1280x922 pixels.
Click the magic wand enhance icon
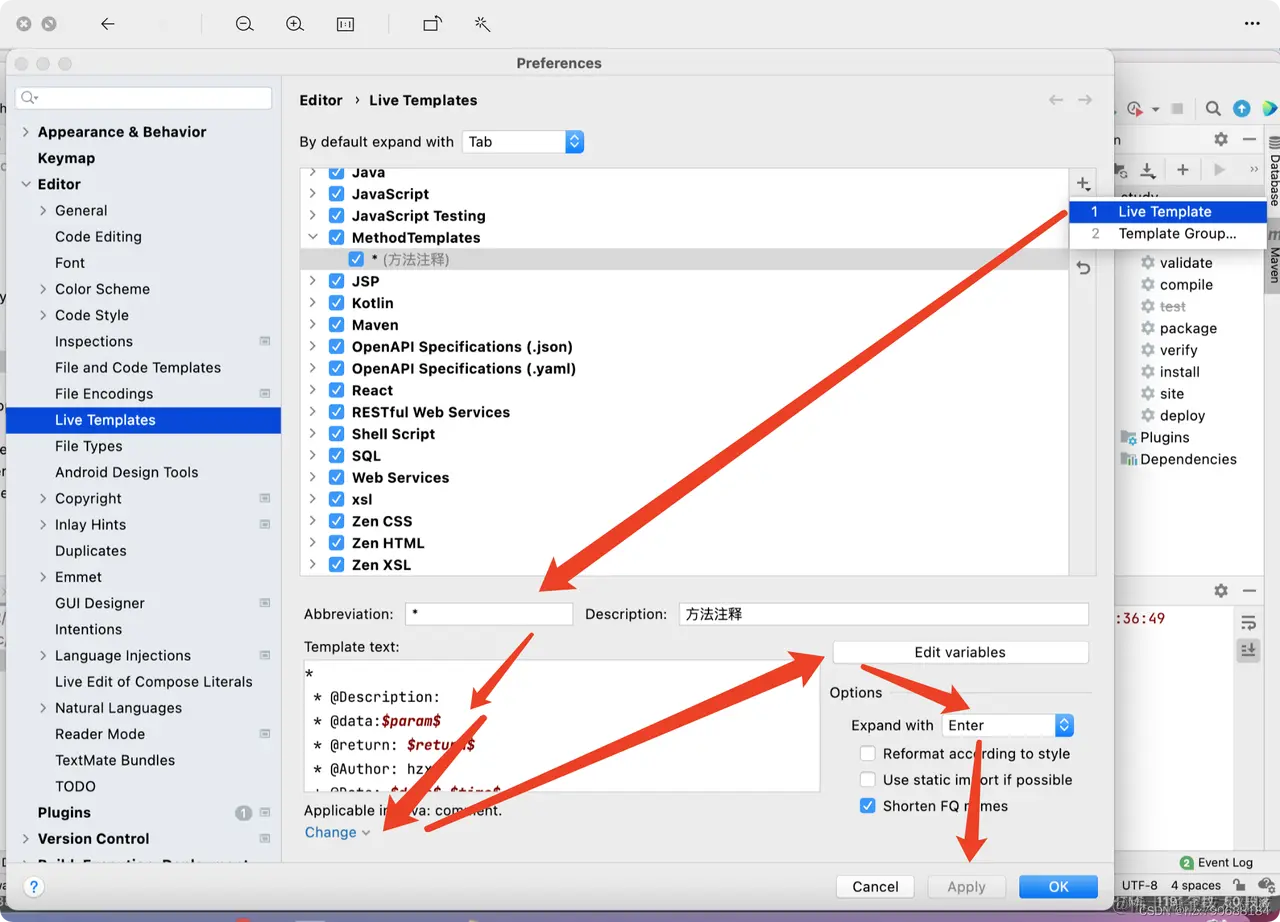pyautogui.click(x=482, y=24)
